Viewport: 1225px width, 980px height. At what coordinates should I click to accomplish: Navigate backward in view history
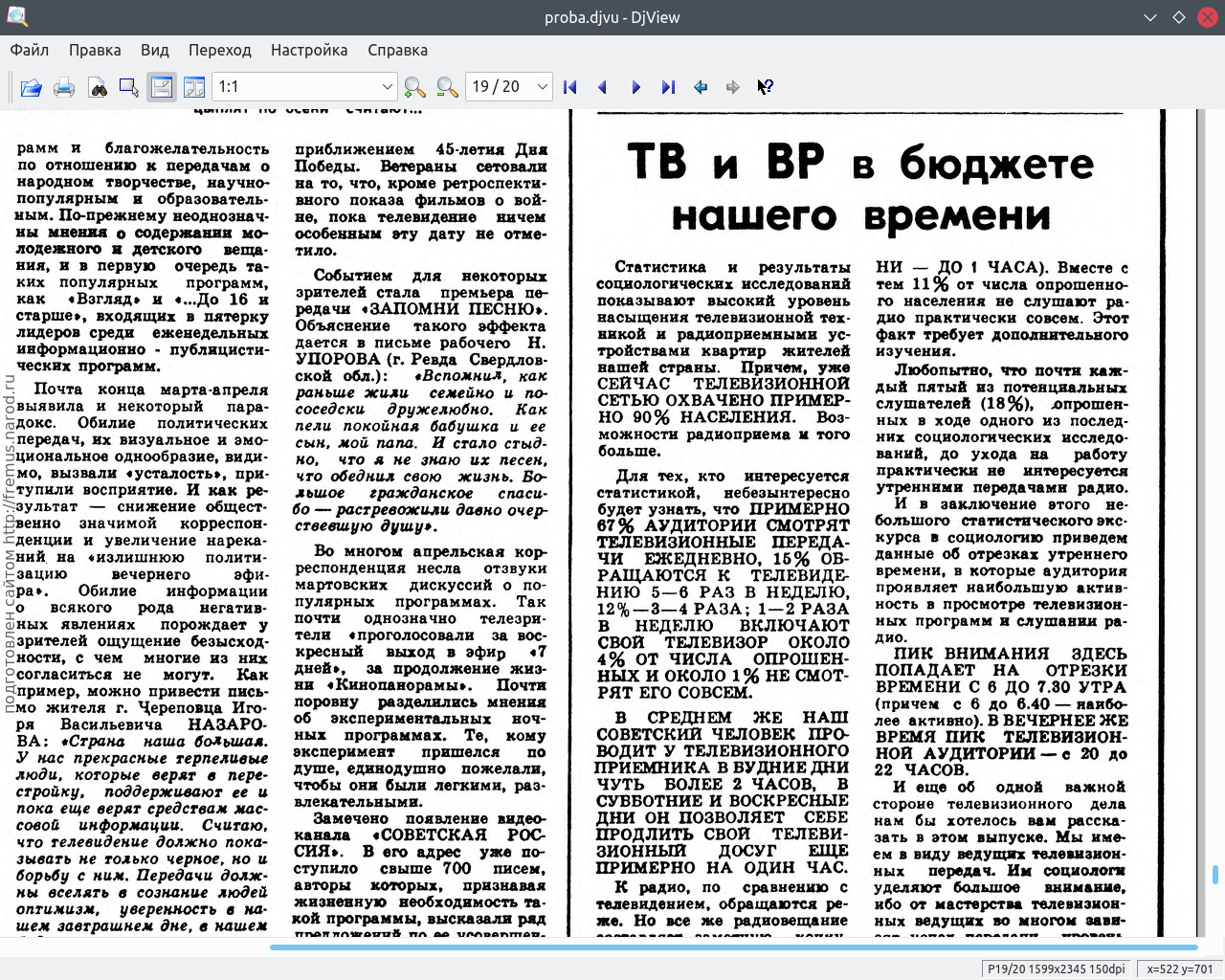(x=701, y=87)
